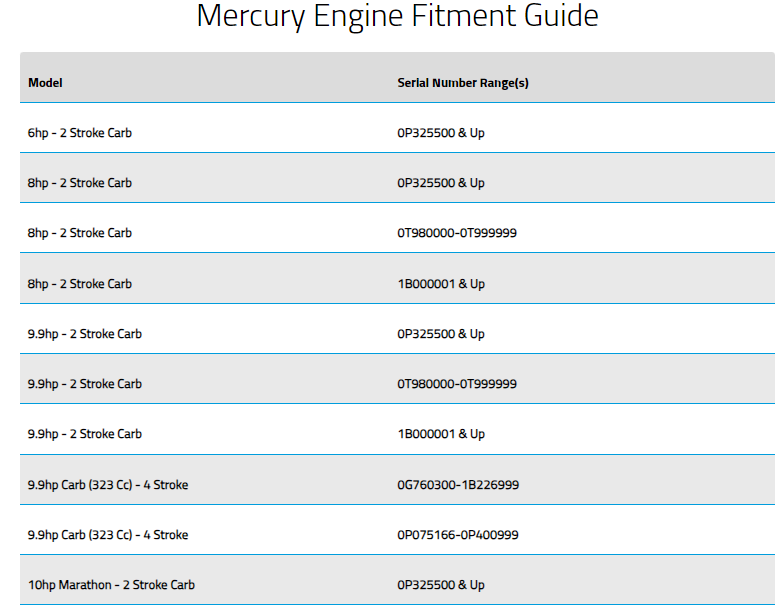Select the 8hp model with serial 0T980000-0T999999
Image resolution: width=782 pixels, height=609 pixels.
pyautogui.click(x=80, y=233)
